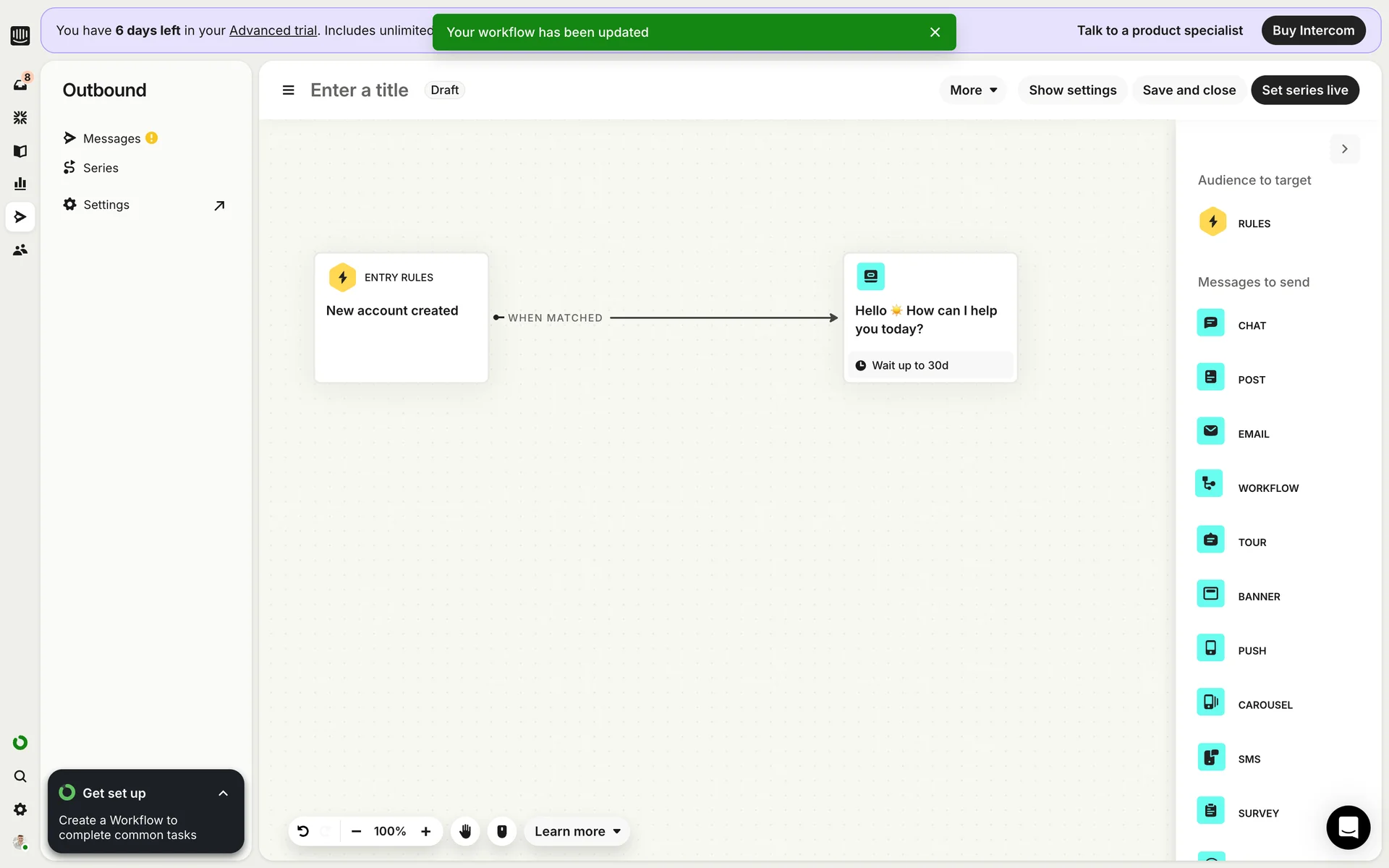Viewport: 1389px width, 868px height.
Task: Open Messages in Outbound menu
Action: click(111, 138)
